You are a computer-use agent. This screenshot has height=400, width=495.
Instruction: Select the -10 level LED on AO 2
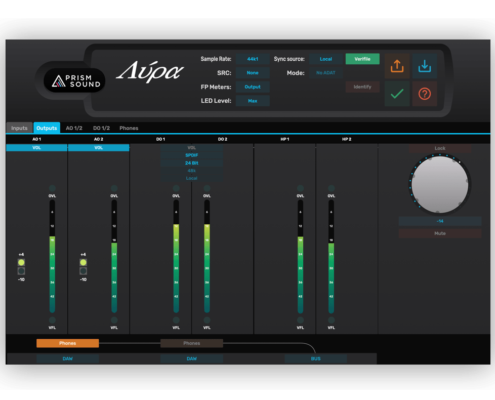[83, 271]
